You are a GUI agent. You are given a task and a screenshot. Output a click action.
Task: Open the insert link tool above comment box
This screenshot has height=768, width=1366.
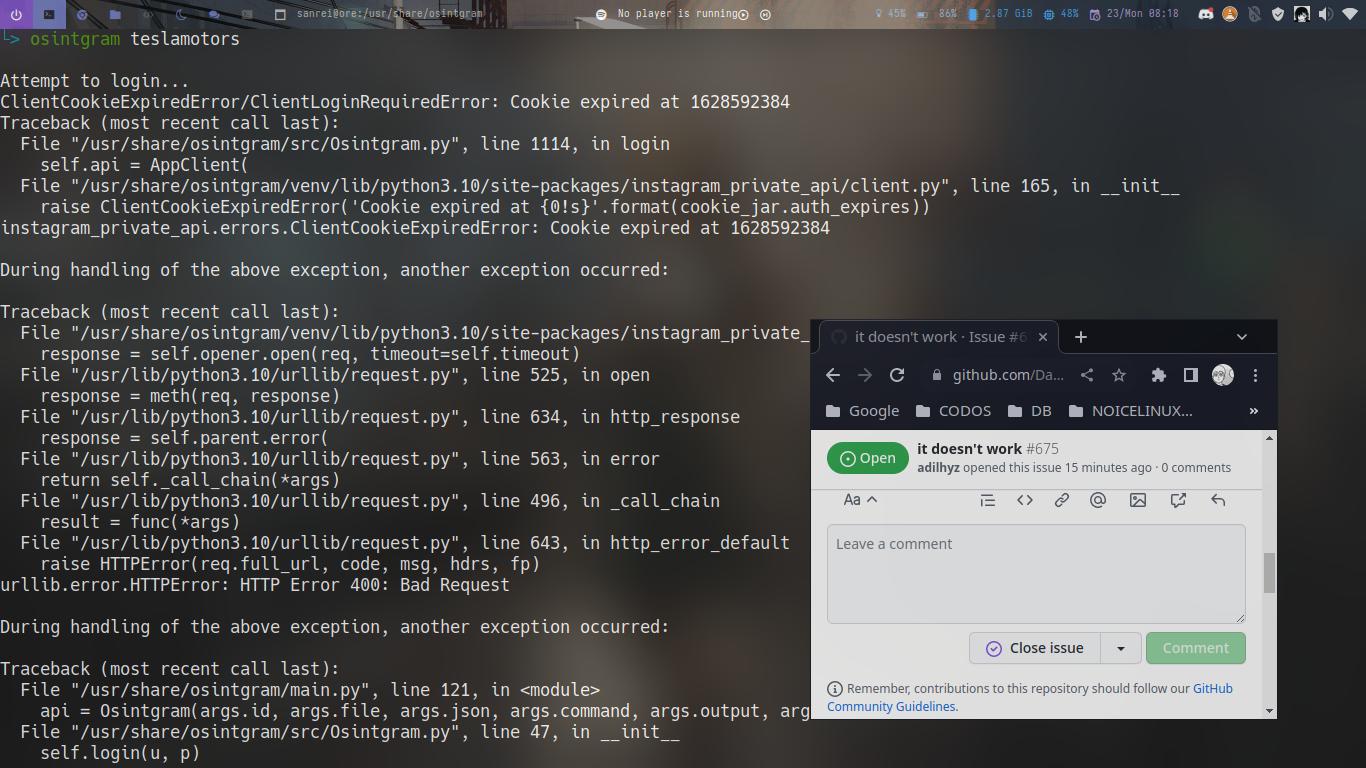[x=1061, y=500]
